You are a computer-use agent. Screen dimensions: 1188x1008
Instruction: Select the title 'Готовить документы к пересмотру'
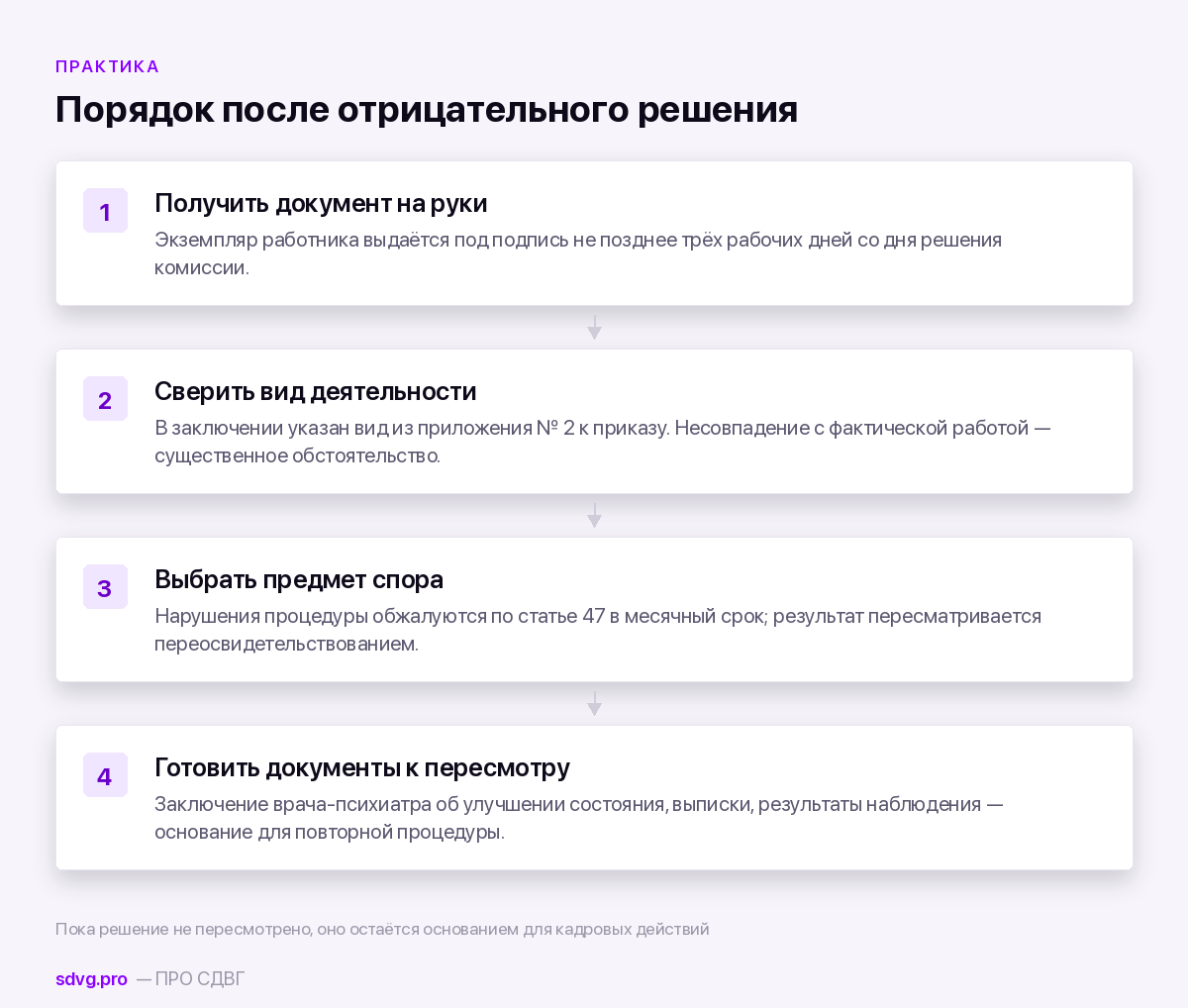point(362,767)
